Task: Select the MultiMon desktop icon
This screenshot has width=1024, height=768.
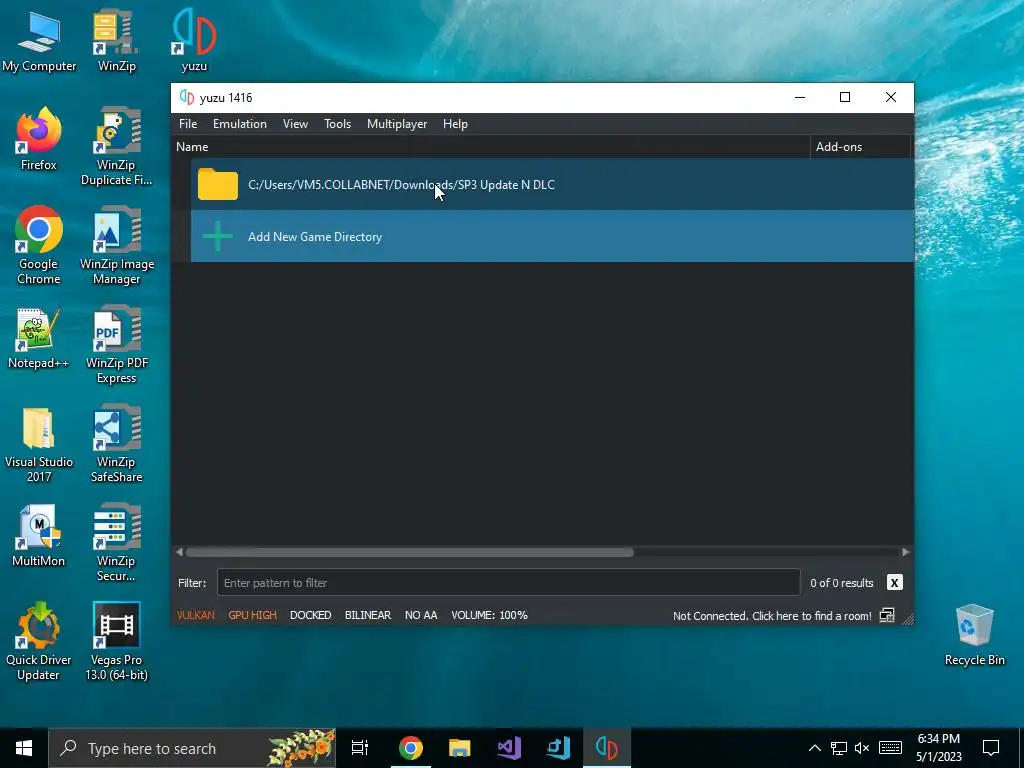Action: pyautogui.click(x=39, y=536)
